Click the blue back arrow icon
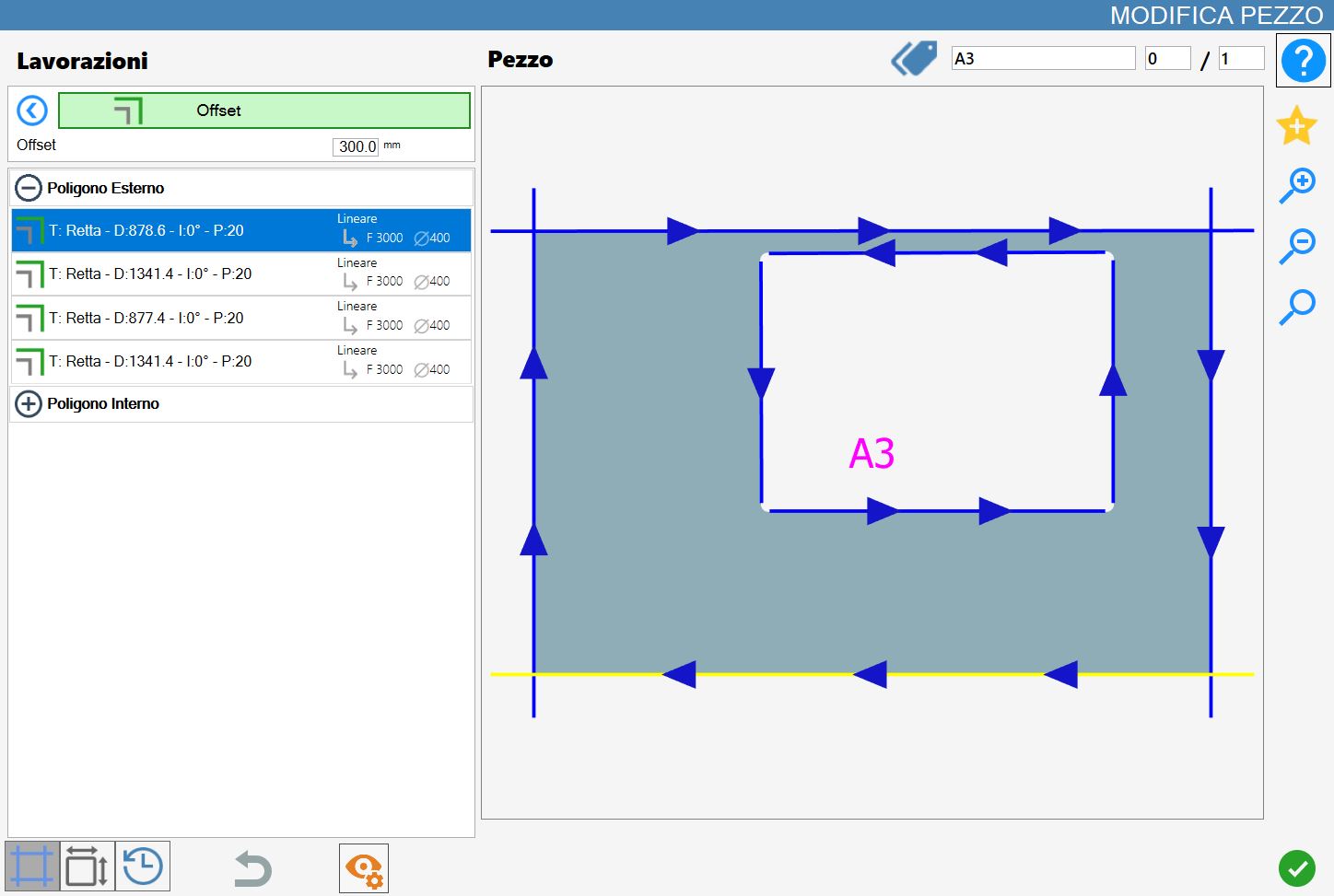The width and height of the screenshot is (1334, 896). coord(32,111)
